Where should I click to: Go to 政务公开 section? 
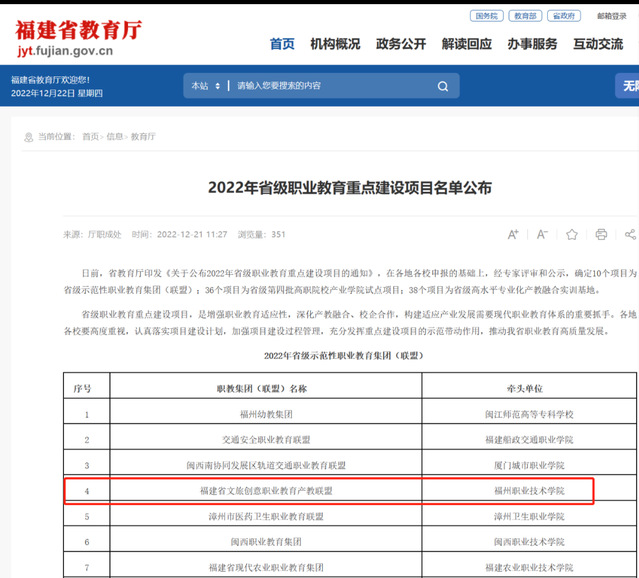(401, 44)
